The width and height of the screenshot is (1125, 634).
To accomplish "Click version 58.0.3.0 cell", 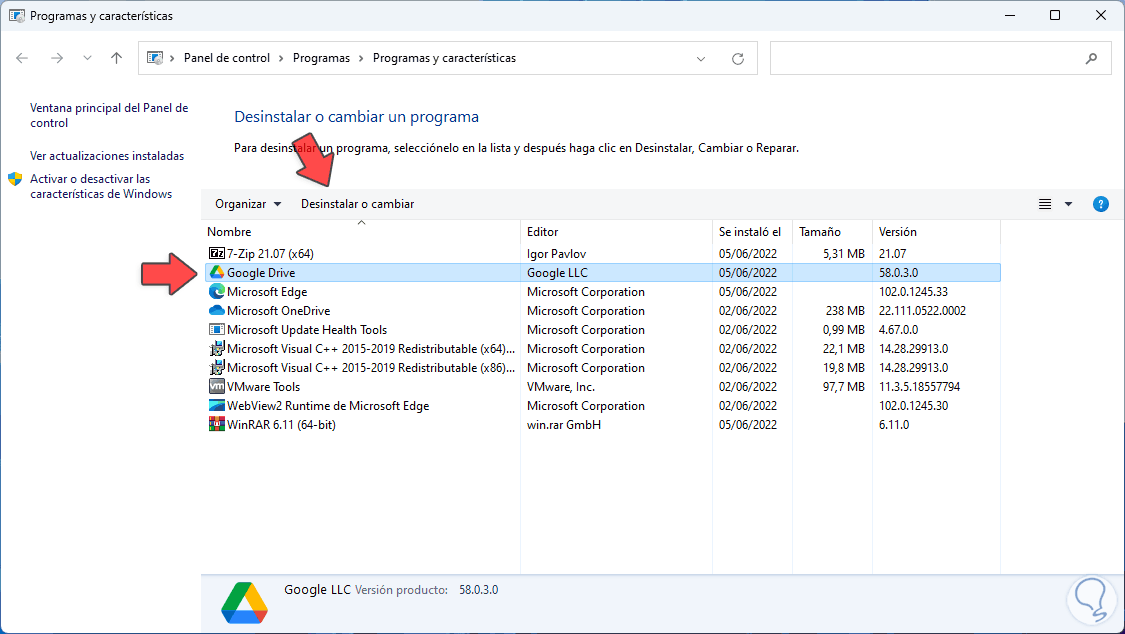I will (898, 273).
